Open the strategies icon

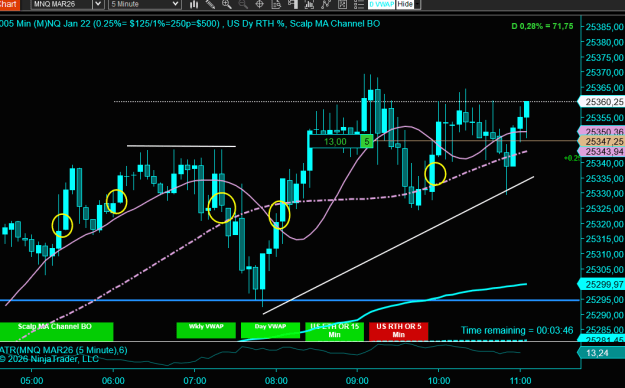pos(326,4)
